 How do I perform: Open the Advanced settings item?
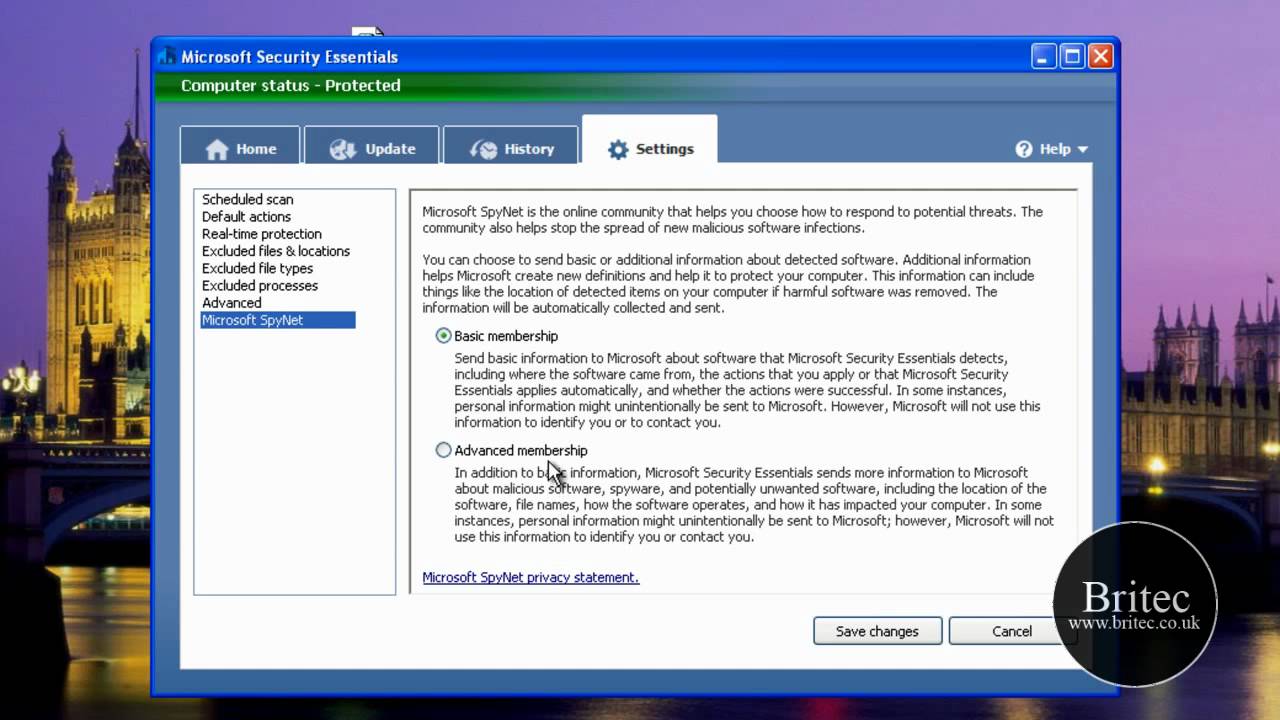[231, 302]
